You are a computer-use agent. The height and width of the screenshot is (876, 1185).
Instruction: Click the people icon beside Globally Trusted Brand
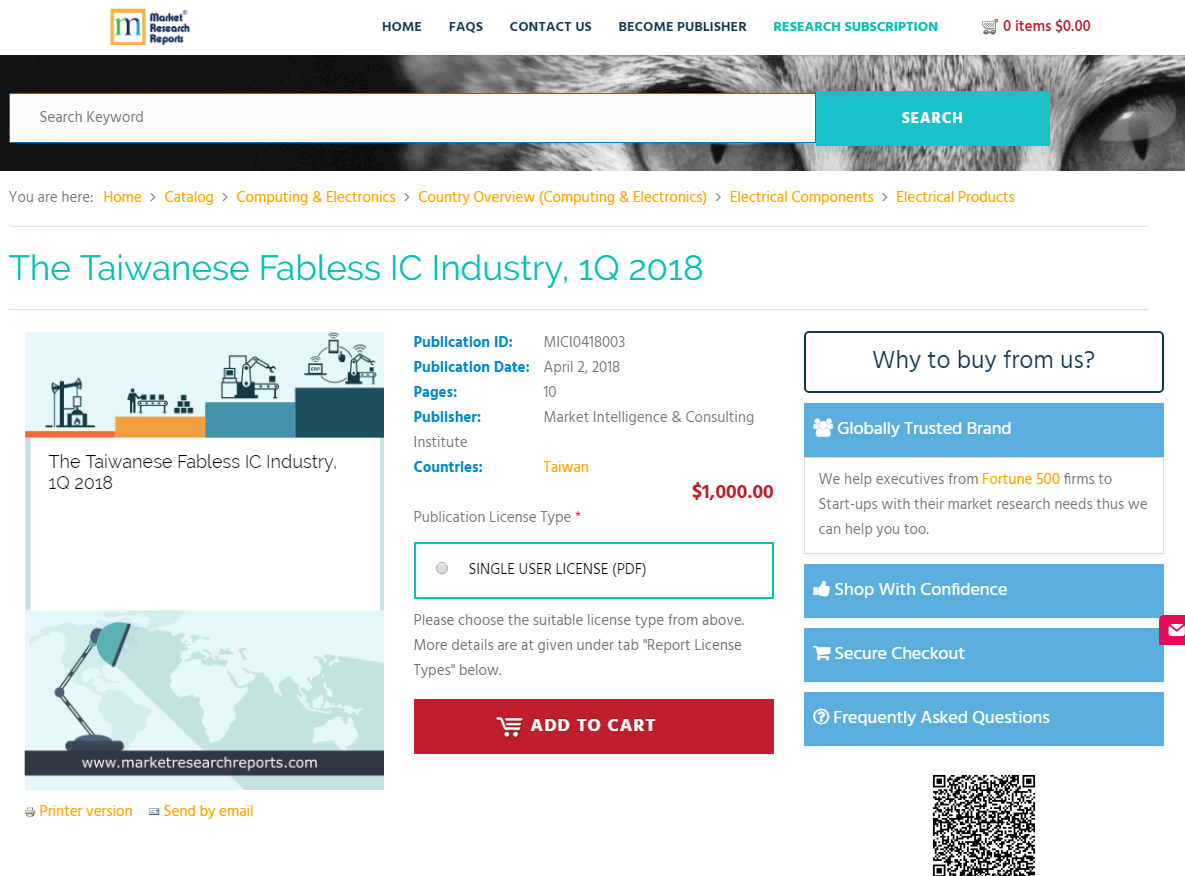pos(823,427)
